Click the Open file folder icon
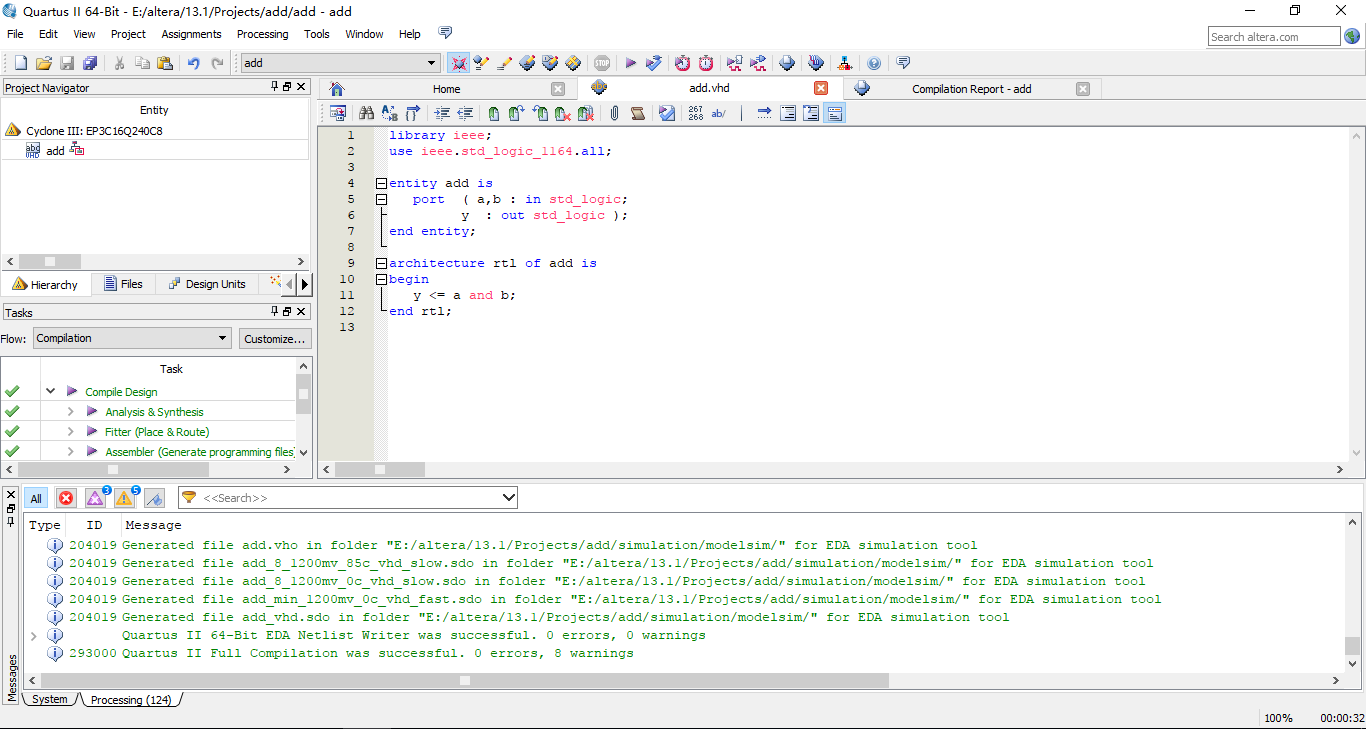 [44, 63]
